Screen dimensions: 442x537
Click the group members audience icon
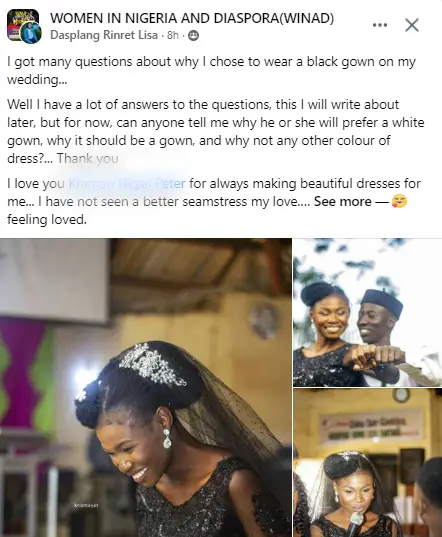tap(193, 35)
